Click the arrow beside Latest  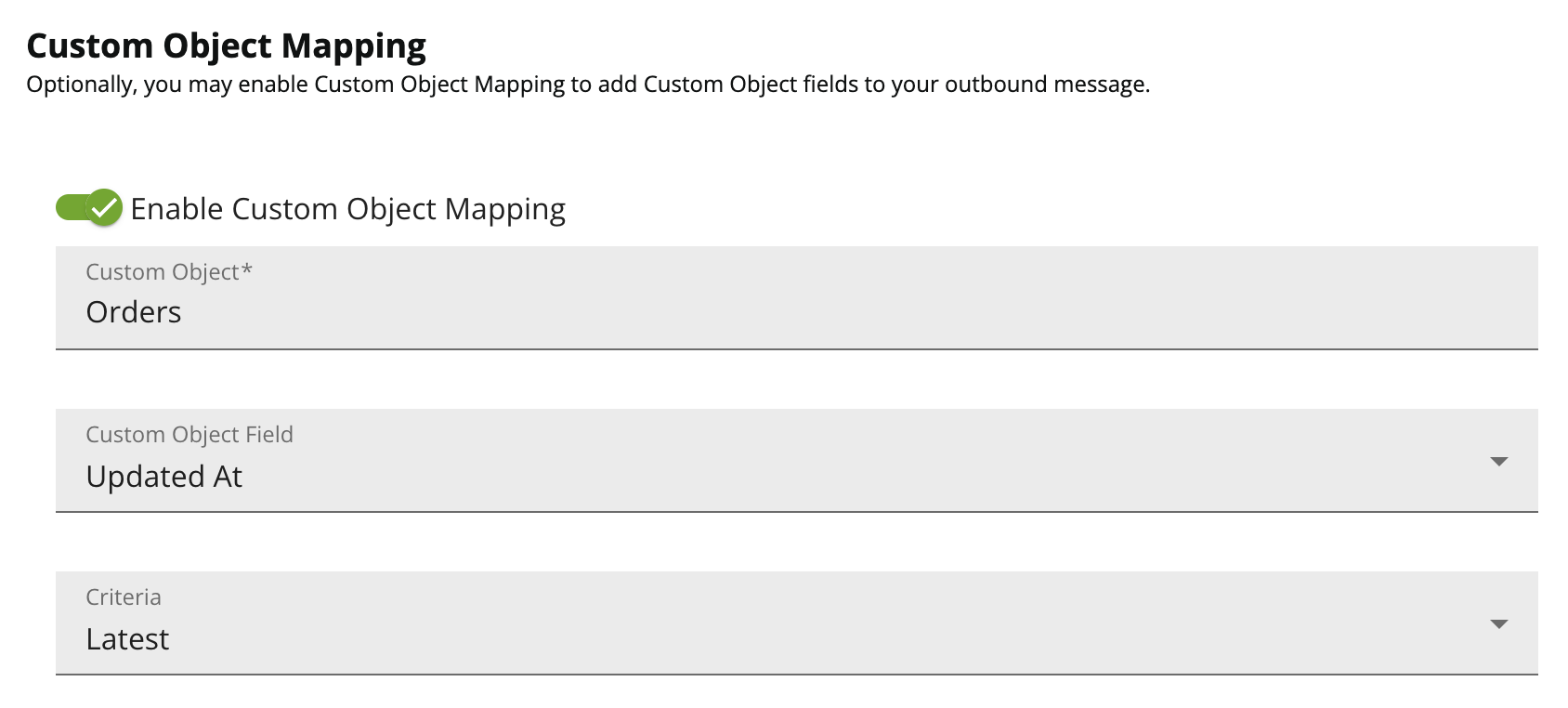click(1497, 624)
